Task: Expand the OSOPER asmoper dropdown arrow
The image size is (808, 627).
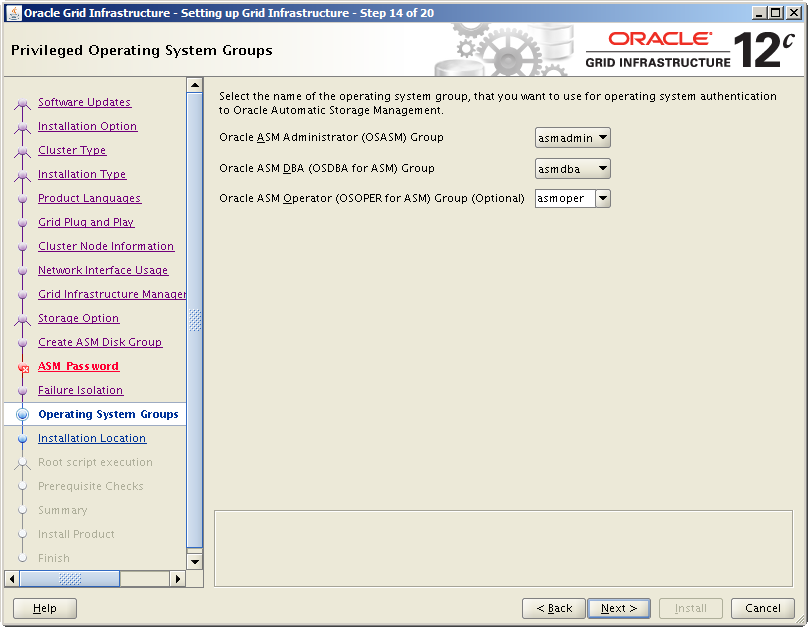Action: (603, 198)
